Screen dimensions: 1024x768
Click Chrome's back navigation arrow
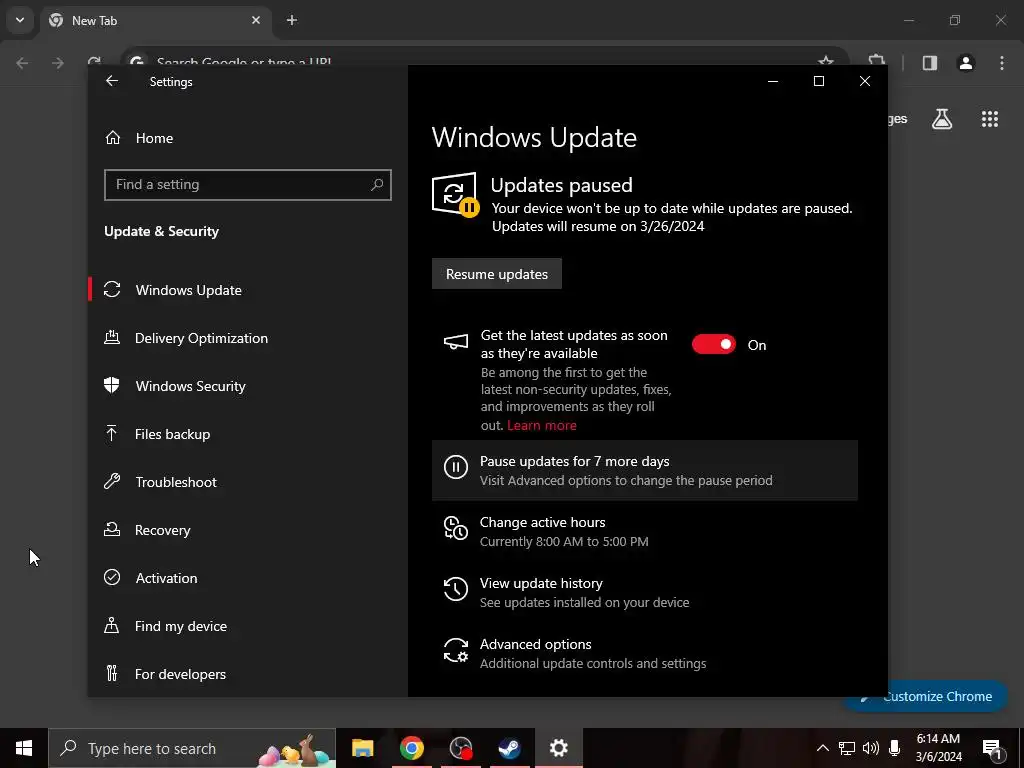(x=22, y=63)
